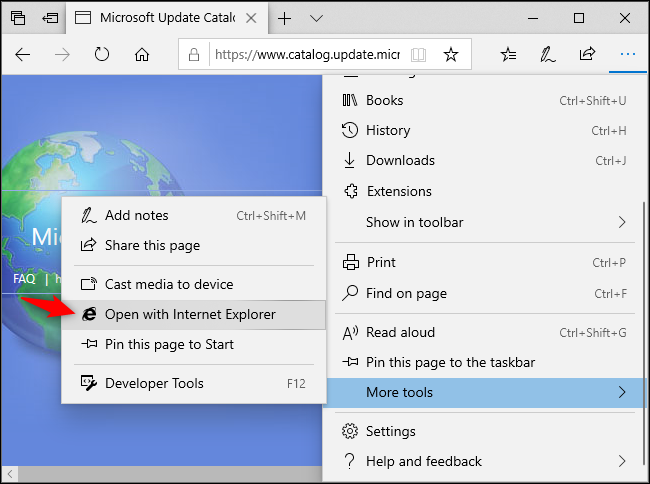Open the tab preview chevron dropdown
This screenshot has height=484, width=650.
pyautogui.click(x=317, y=18)
